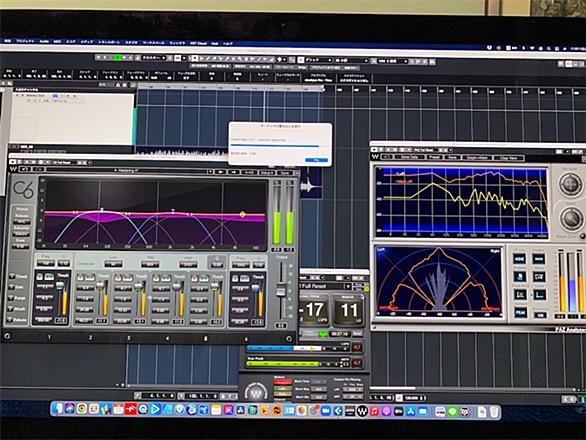The height and width of the screenshot is (440, 586).
Task: Click the blue button in the export progress dialog
Action: [316, 160]
